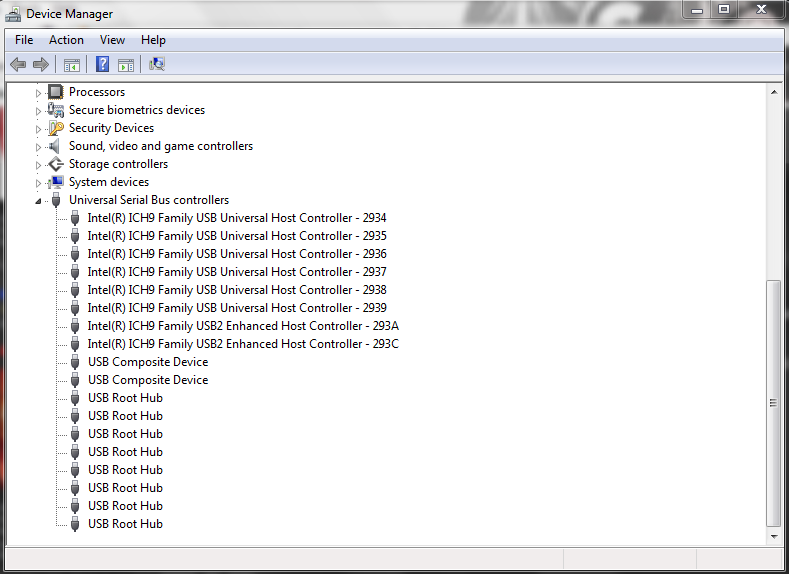Click Show/Hide Console Tree toolbar icon

(x=71, y=65)
